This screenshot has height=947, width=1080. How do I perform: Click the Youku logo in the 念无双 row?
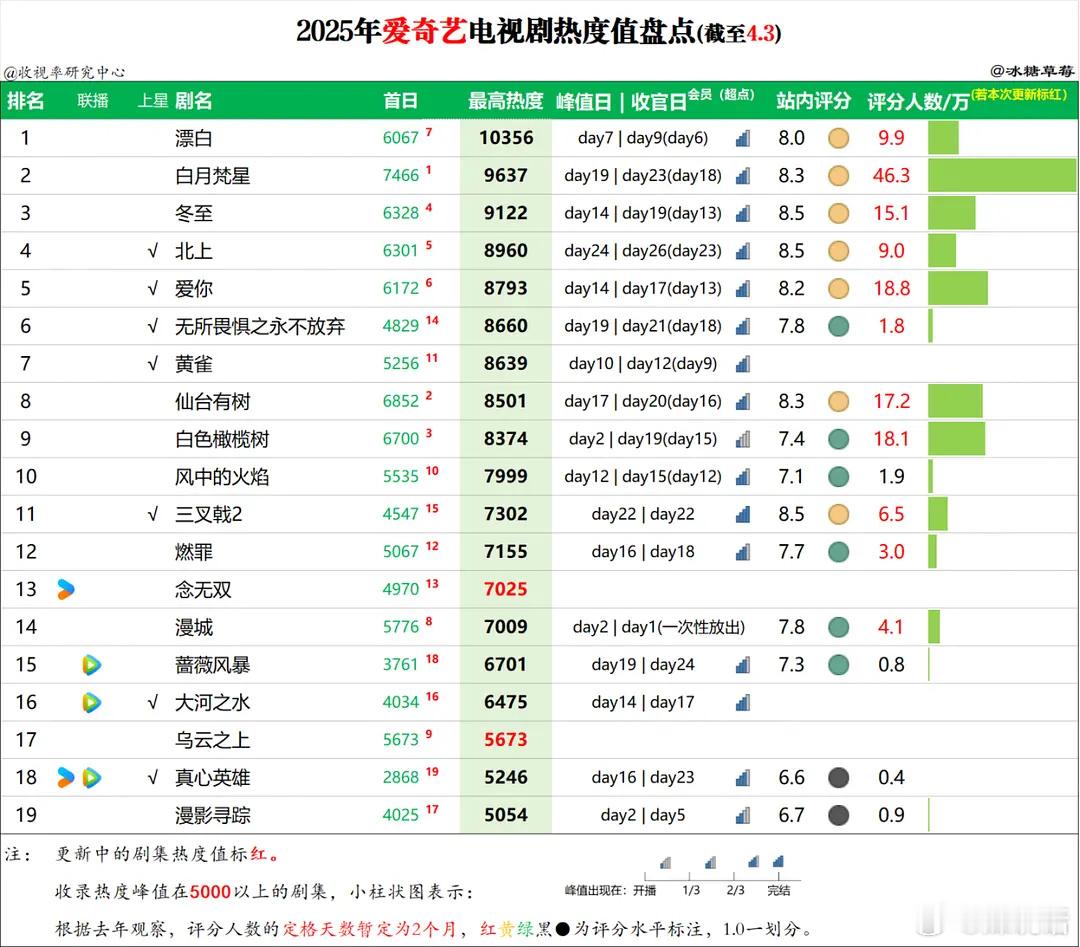pyautogui.click(x=65, y=590)
